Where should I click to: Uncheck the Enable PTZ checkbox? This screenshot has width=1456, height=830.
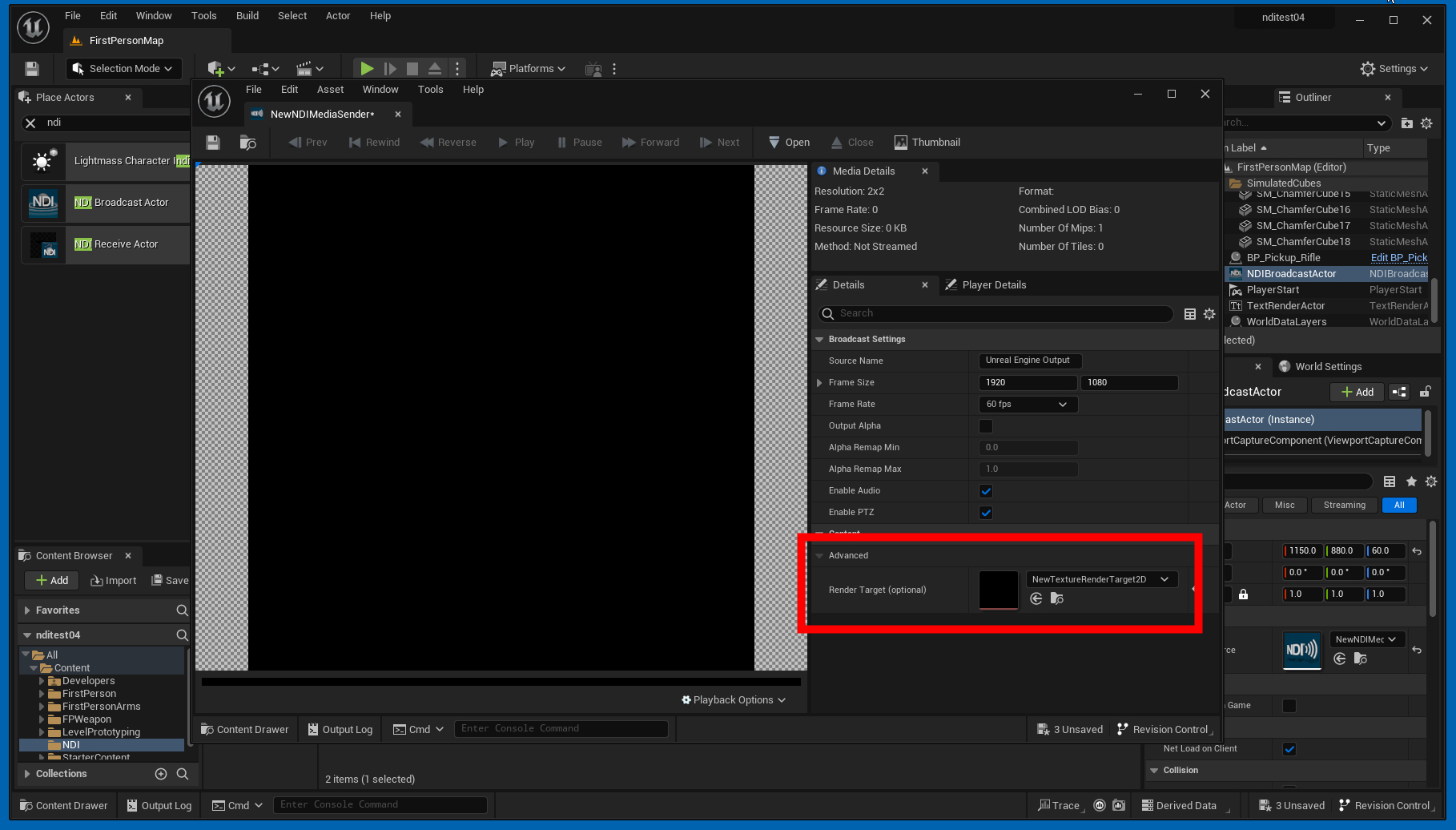(986, 513)
